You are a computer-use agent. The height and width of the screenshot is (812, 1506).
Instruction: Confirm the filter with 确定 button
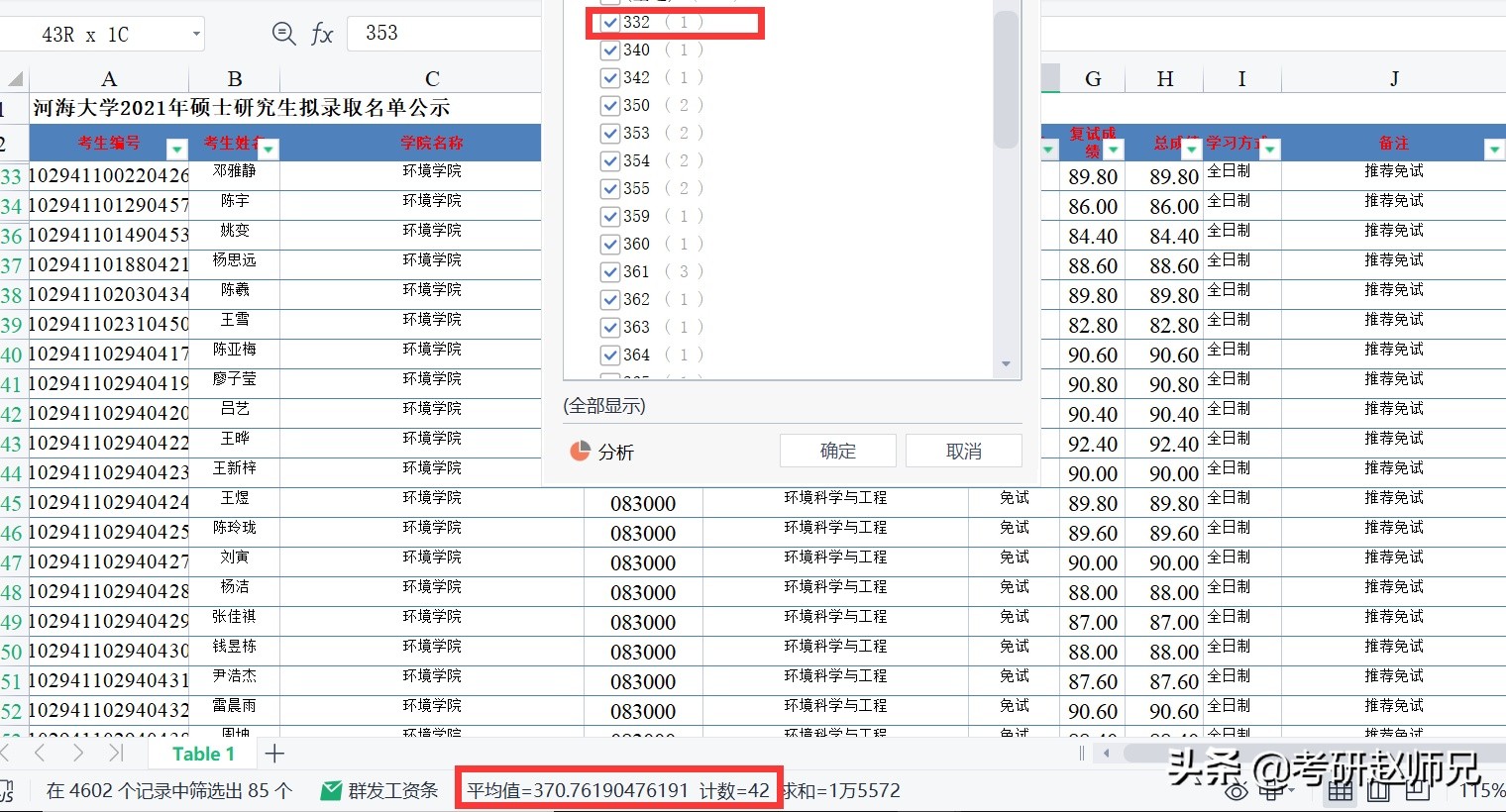[837, 451]
